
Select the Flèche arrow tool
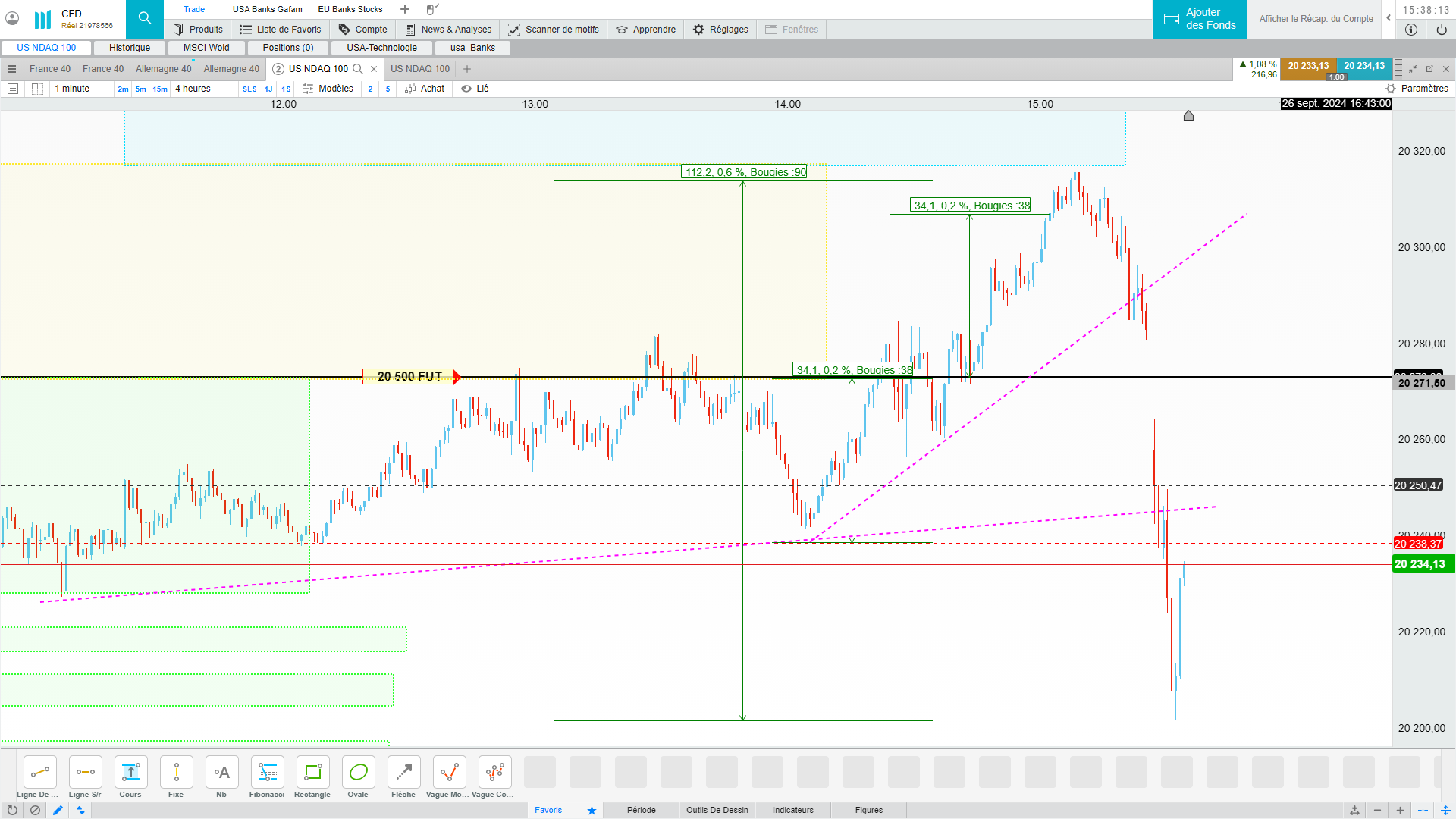[403, 773]
